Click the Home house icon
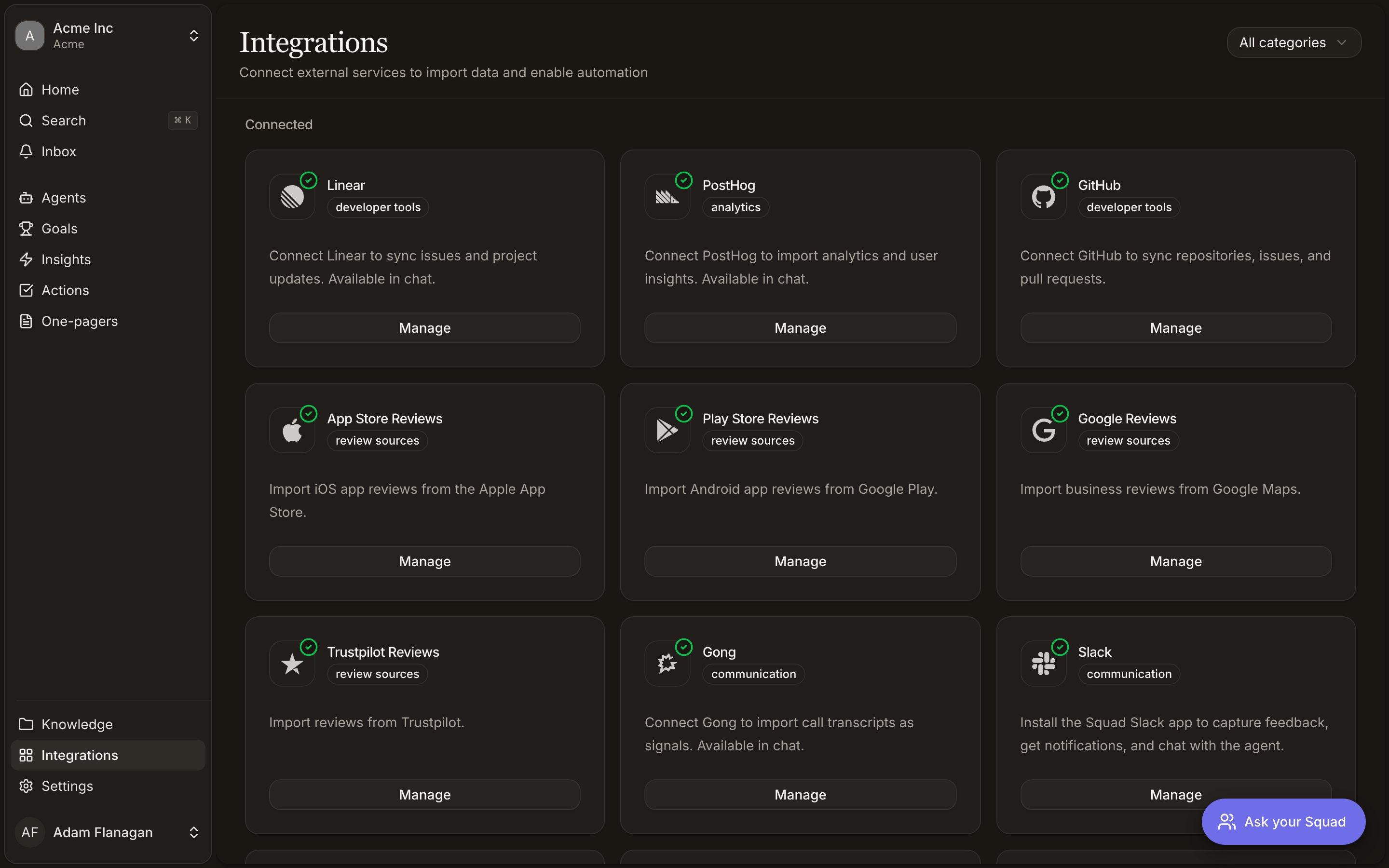 click(26, 90)
